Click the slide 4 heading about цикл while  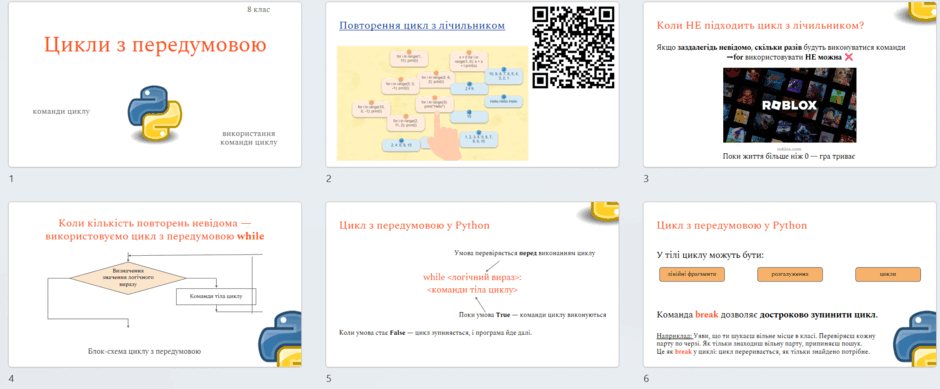pos(155,230)
